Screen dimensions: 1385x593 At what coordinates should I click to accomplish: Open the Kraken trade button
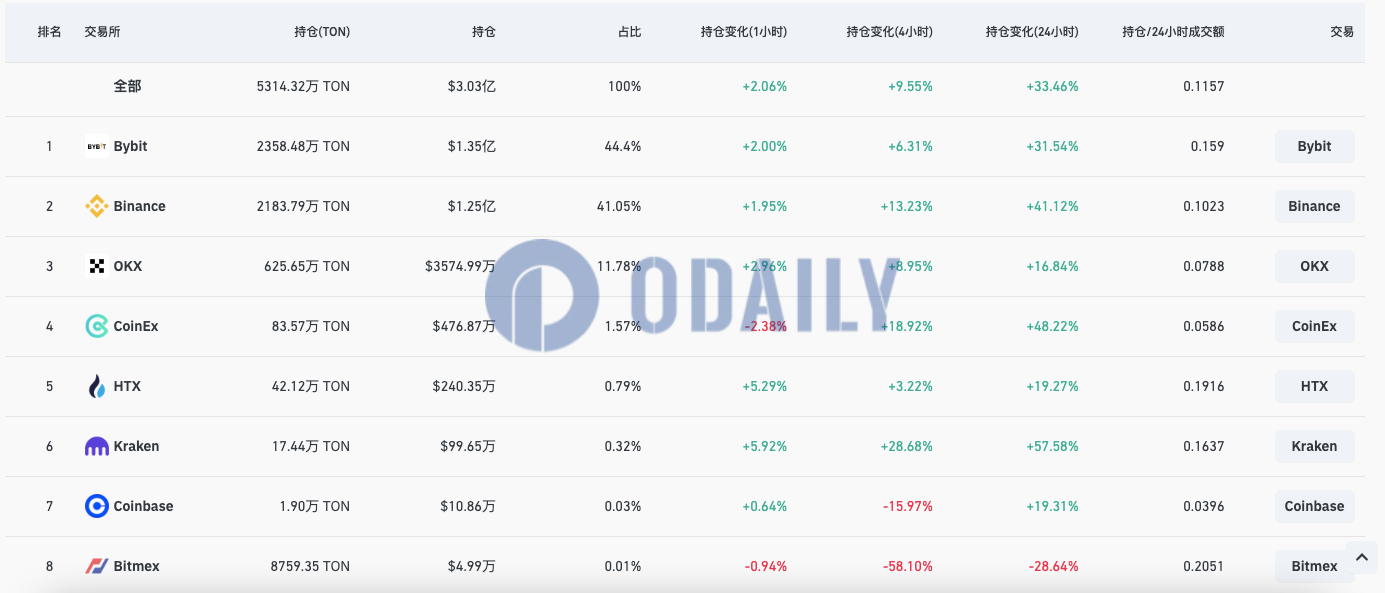(1314, 446)
